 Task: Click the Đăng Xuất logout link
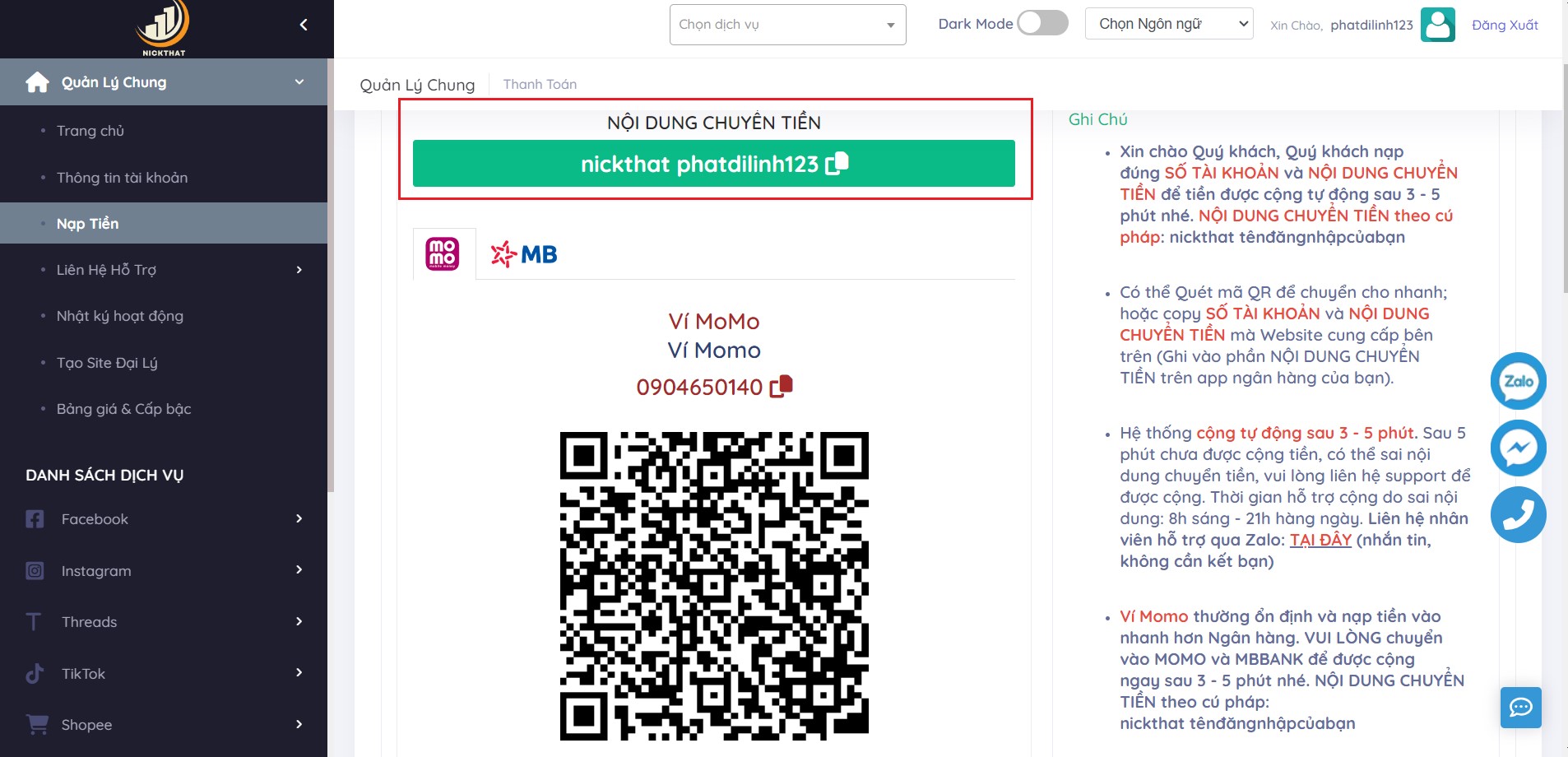[1505, 25]
